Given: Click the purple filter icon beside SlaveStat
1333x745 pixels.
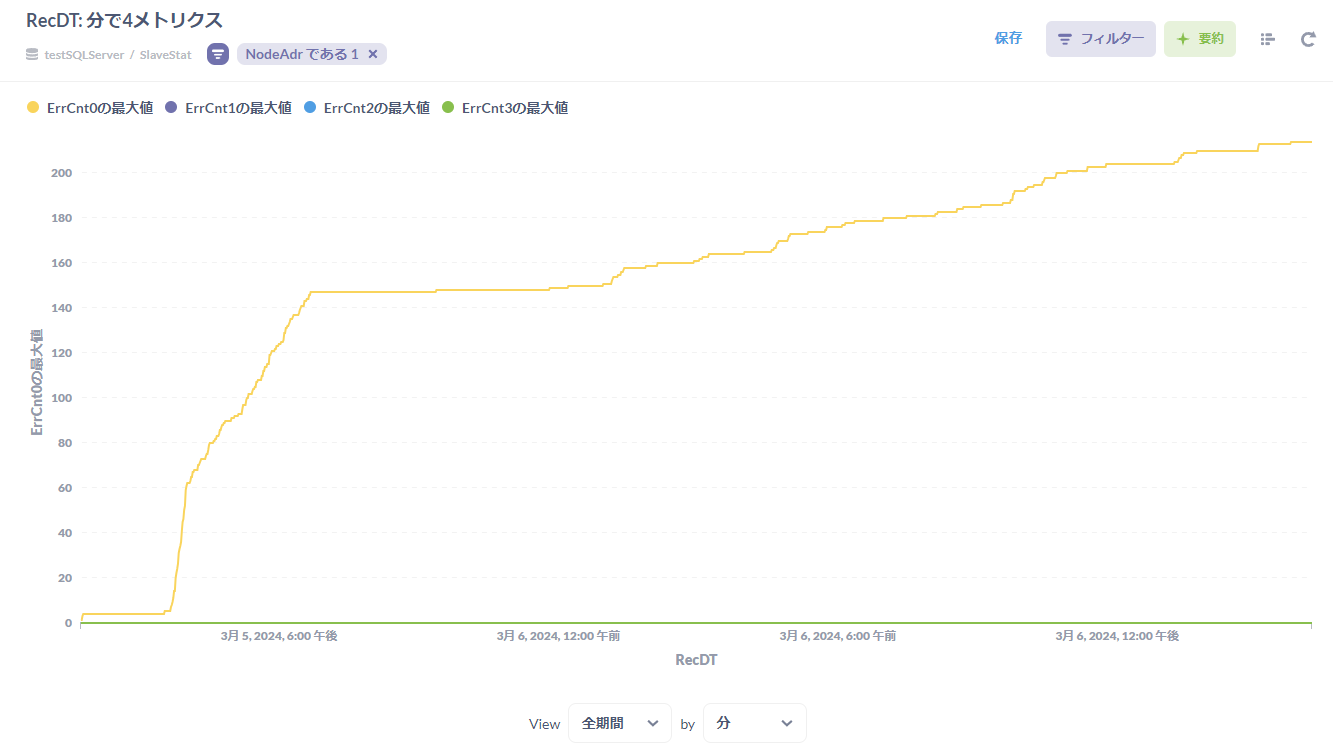Looking at the screenshot, I should tap(218, 54).
